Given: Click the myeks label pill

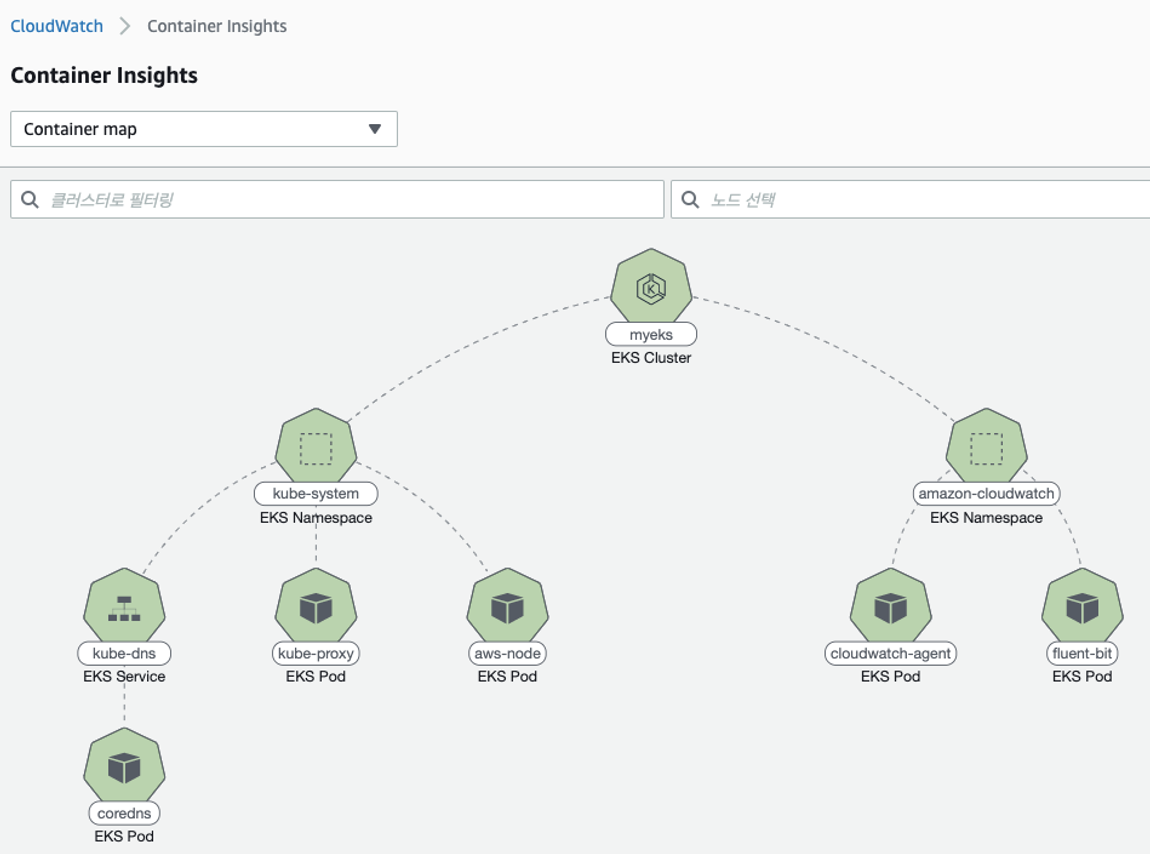Looking at the screenshot, I should (x=651, y=335).
